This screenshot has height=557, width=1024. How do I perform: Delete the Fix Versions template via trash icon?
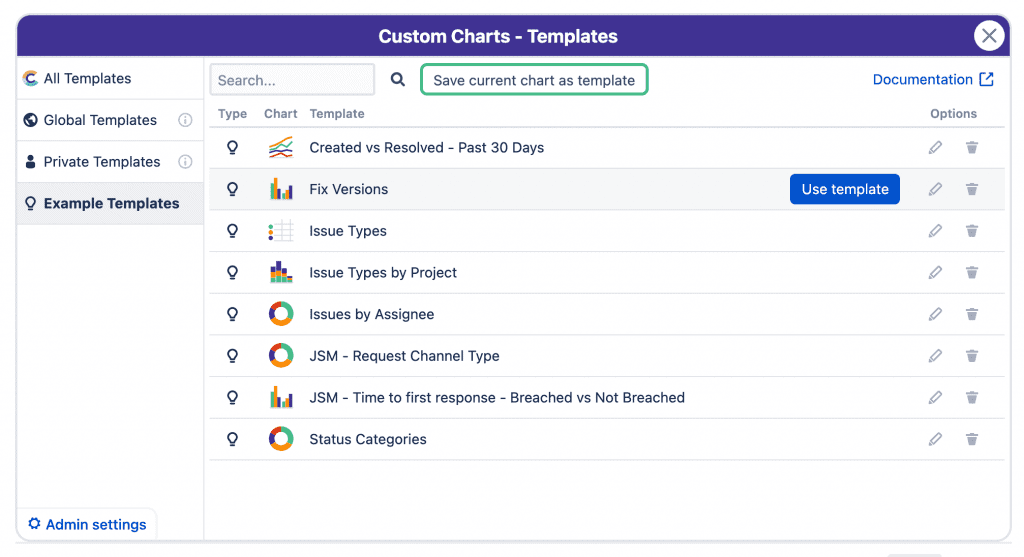coord(971,189)
